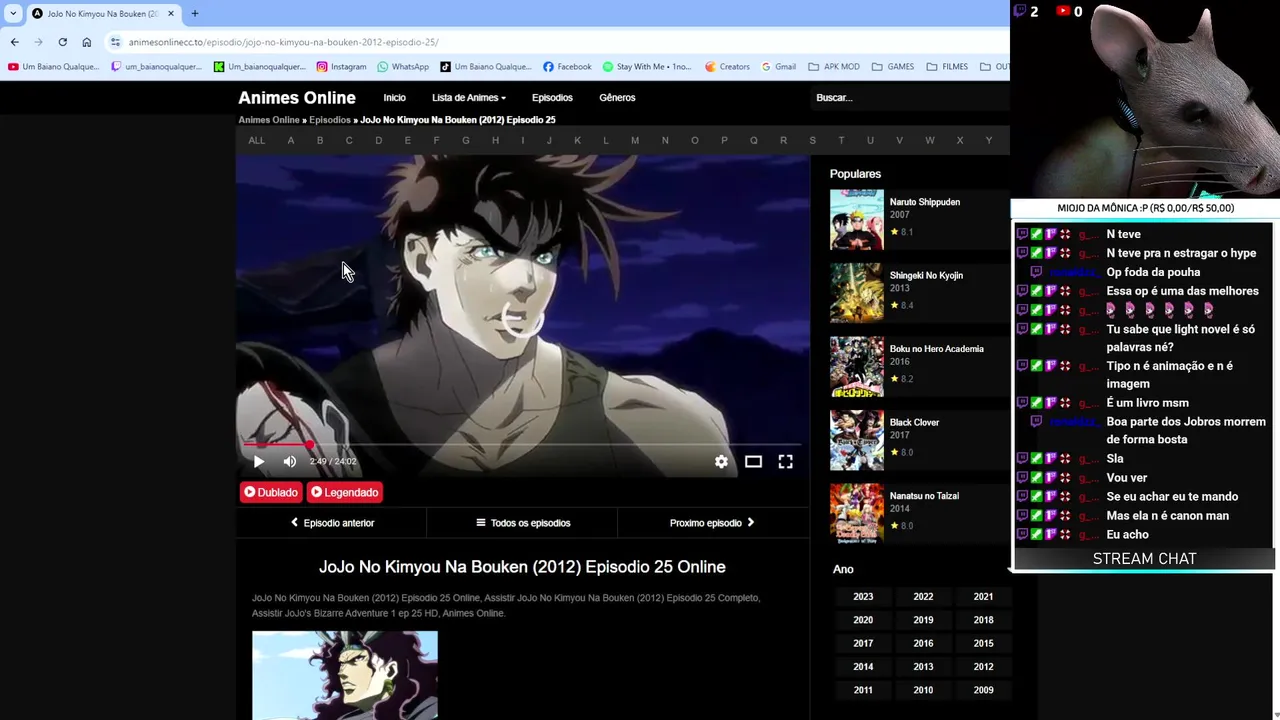Open the tab search dropdown arrow
1280x720 pixels.
click(x=12, y=13)
